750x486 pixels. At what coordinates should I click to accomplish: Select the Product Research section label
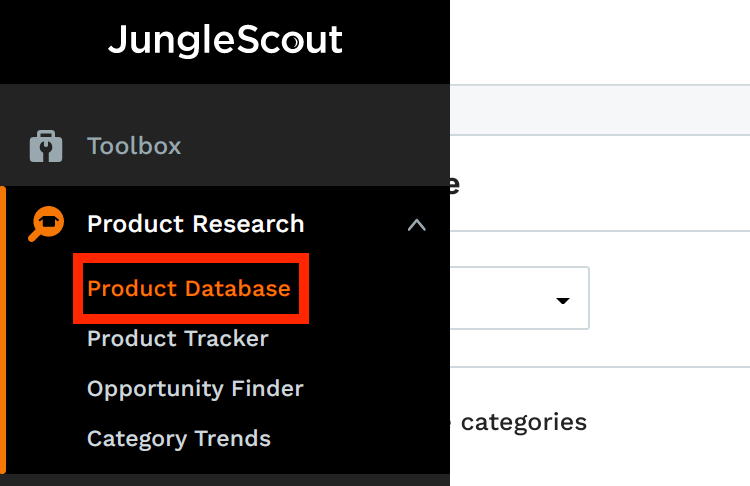pos(195,224)
